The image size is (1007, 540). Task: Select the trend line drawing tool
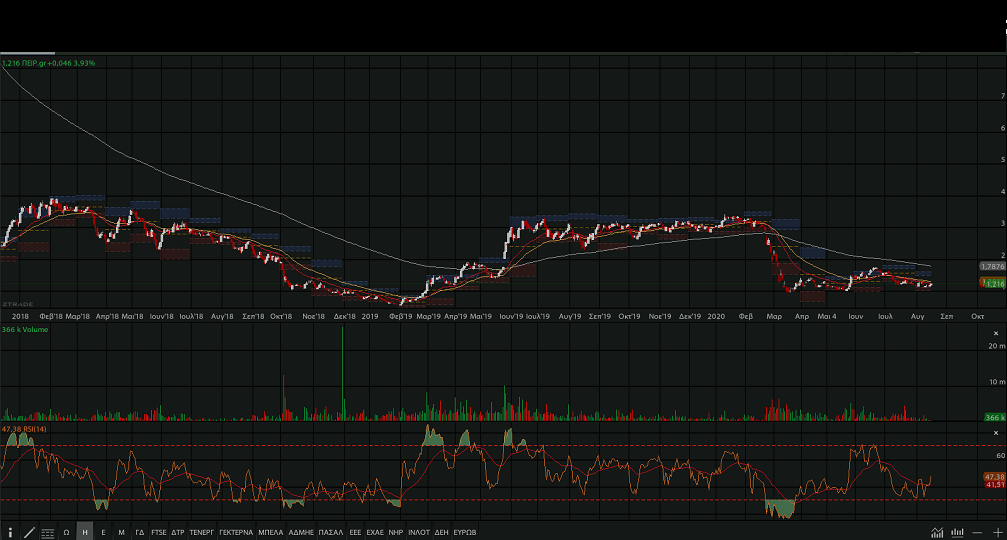coord(29,532)
